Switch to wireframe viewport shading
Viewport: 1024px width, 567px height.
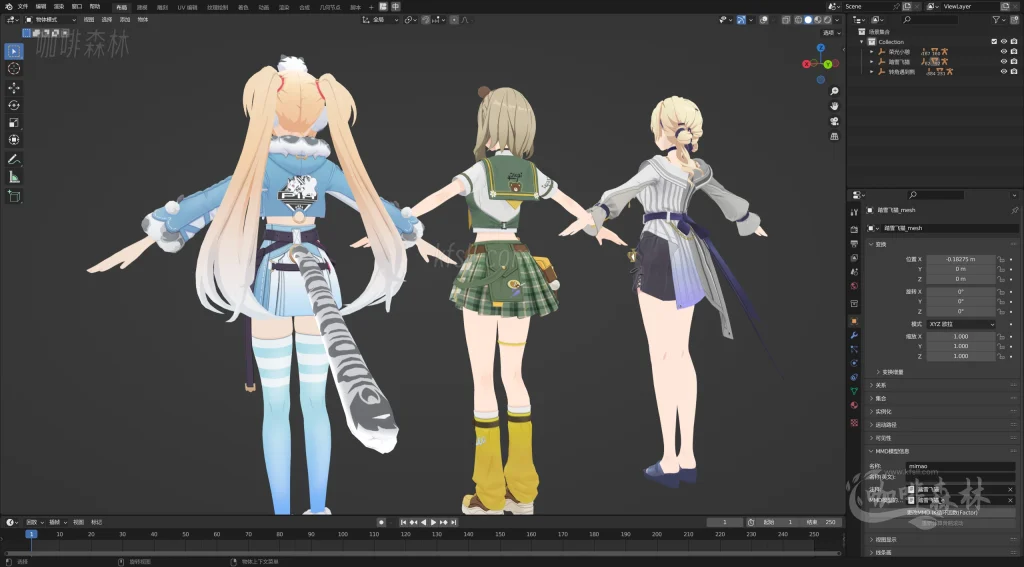coord(798,20)
